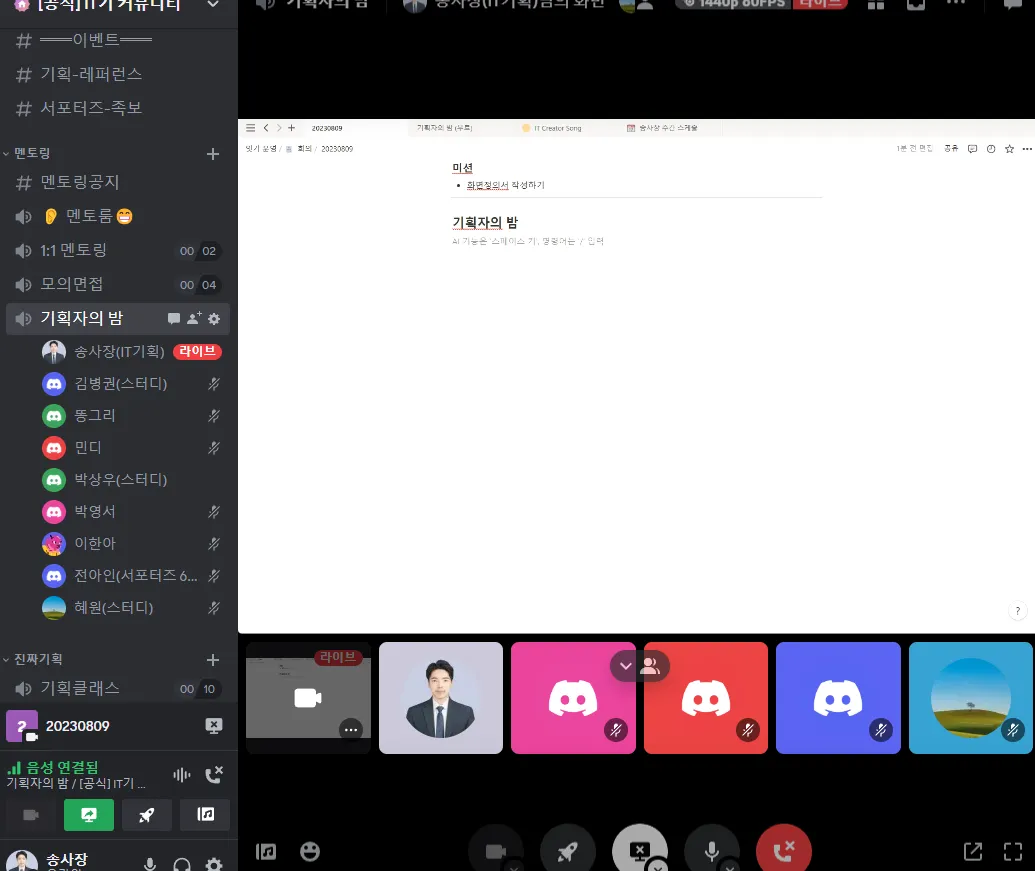The height and width of the screenshot is (871, 1035).
Task: Select the 송사장 portrait participant tile
Action: coord(441,697)
